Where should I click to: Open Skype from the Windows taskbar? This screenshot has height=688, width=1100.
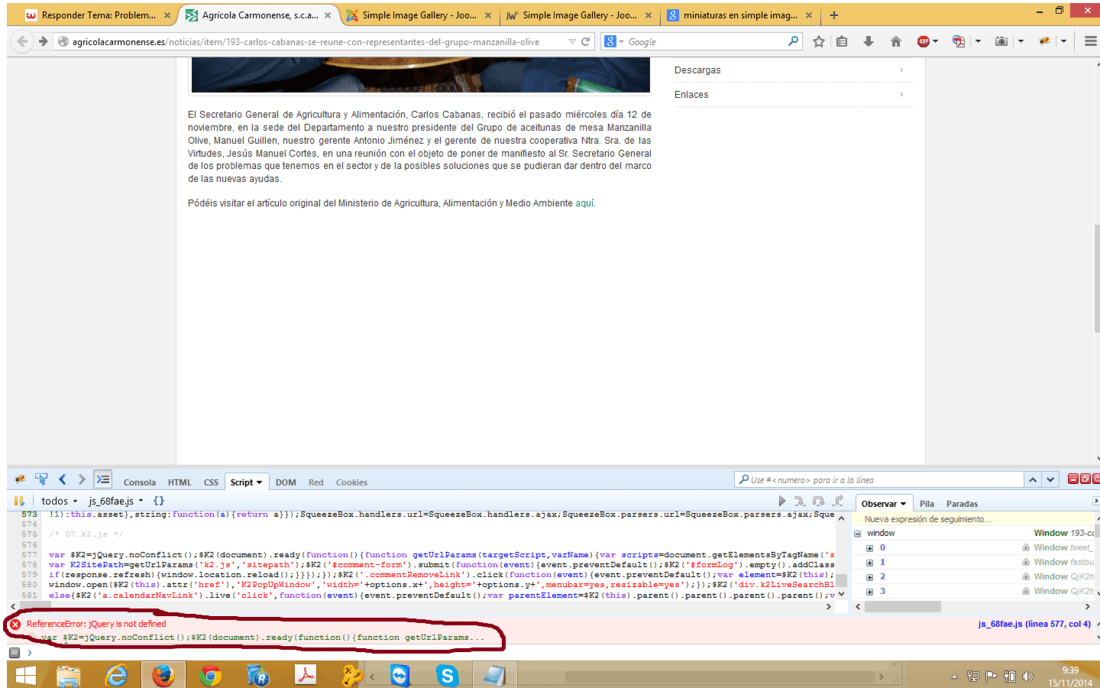pyautogui.click(x=447, y=675)
